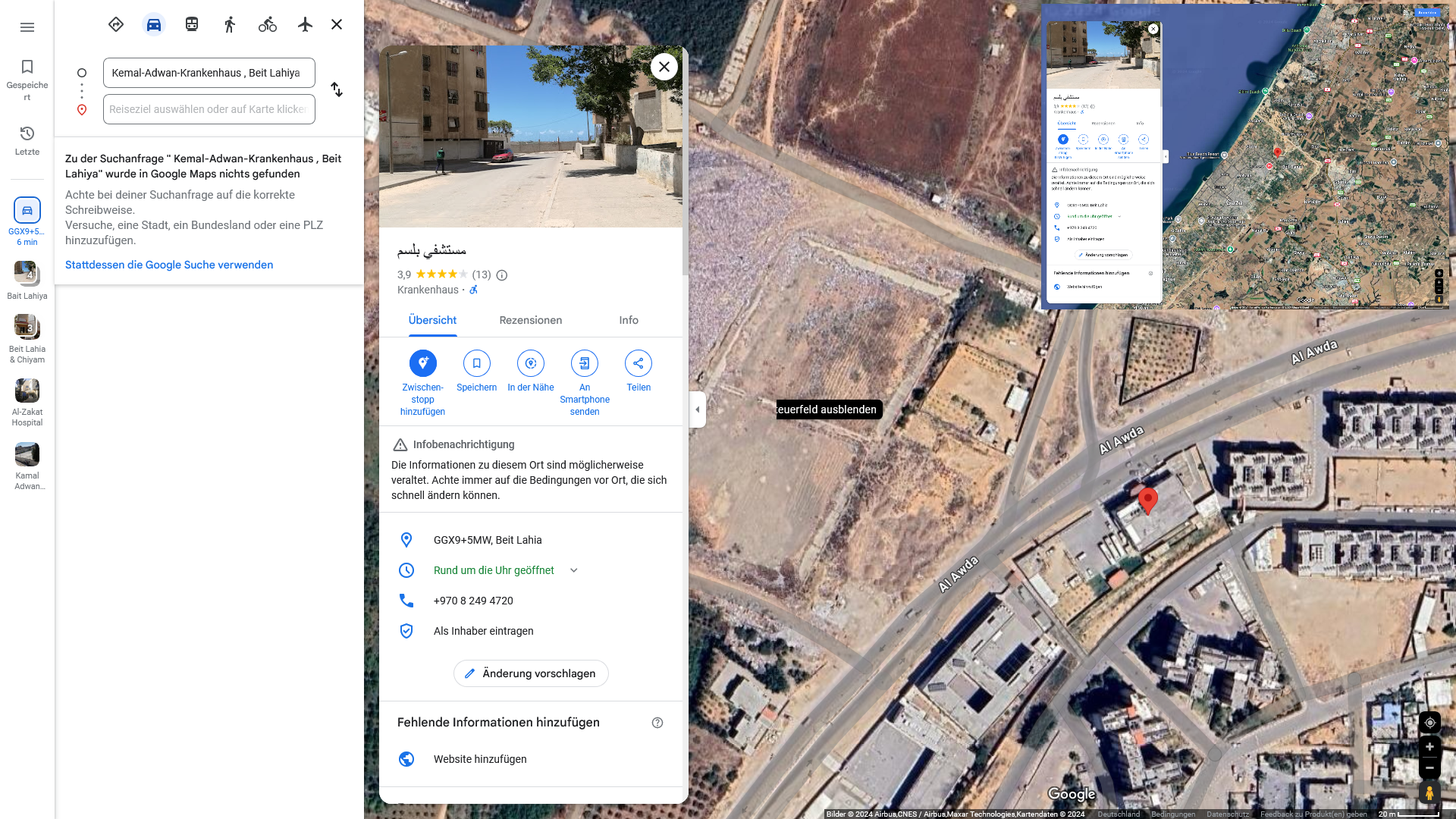Click the destination Reiseziel input field

coord(209,109)
